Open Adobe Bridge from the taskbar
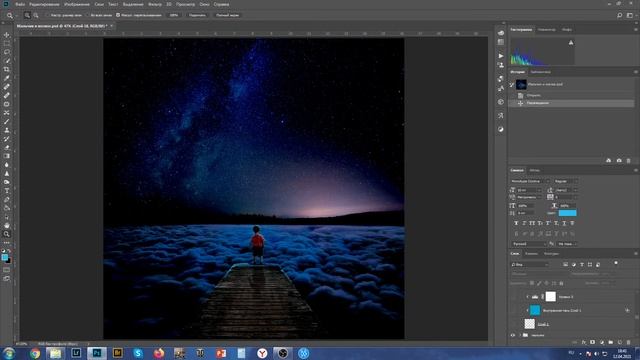The width and height of the screenshot is (640, 360). [x=118, y=353]
